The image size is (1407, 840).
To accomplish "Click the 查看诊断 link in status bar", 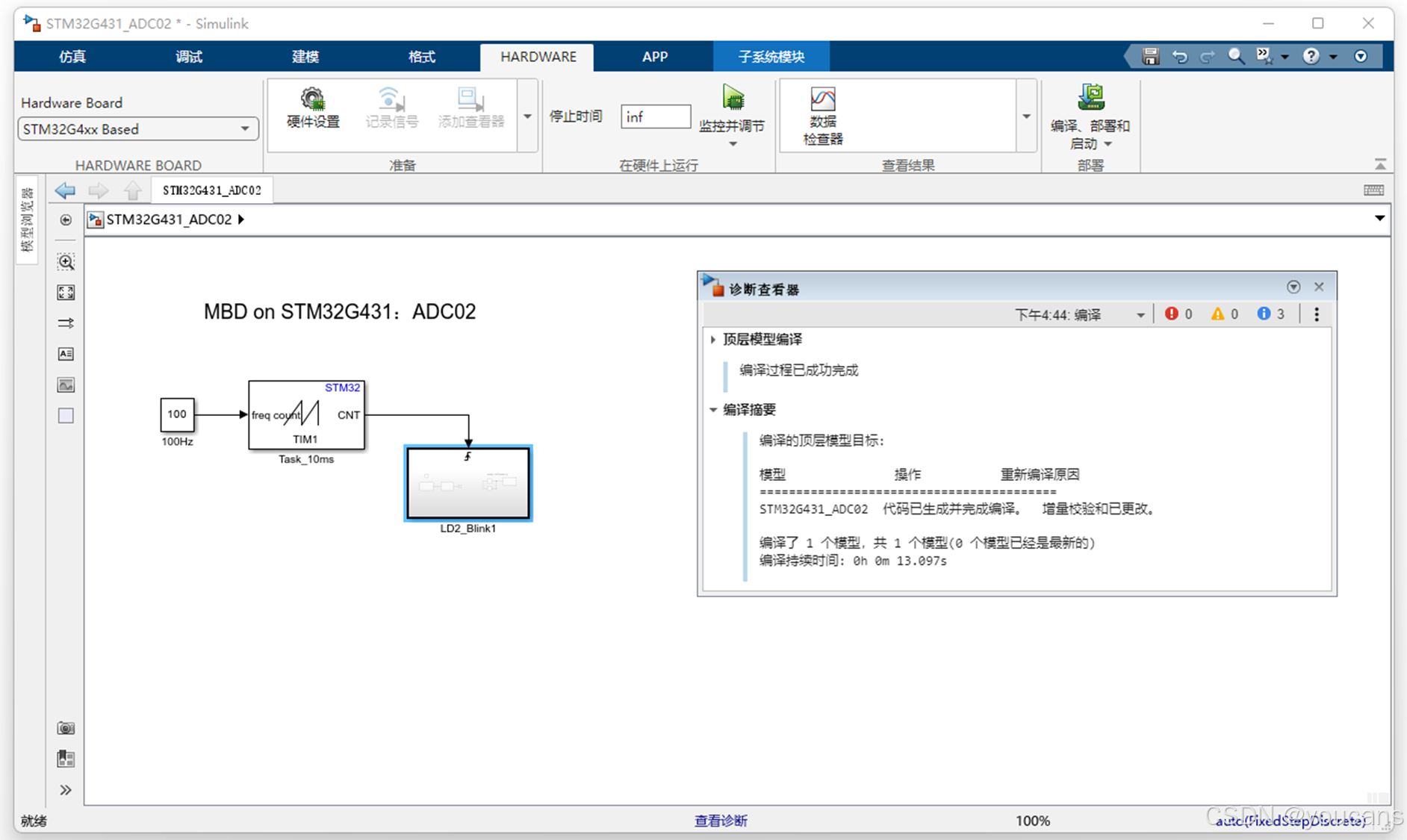I will [x=721, y=821].
